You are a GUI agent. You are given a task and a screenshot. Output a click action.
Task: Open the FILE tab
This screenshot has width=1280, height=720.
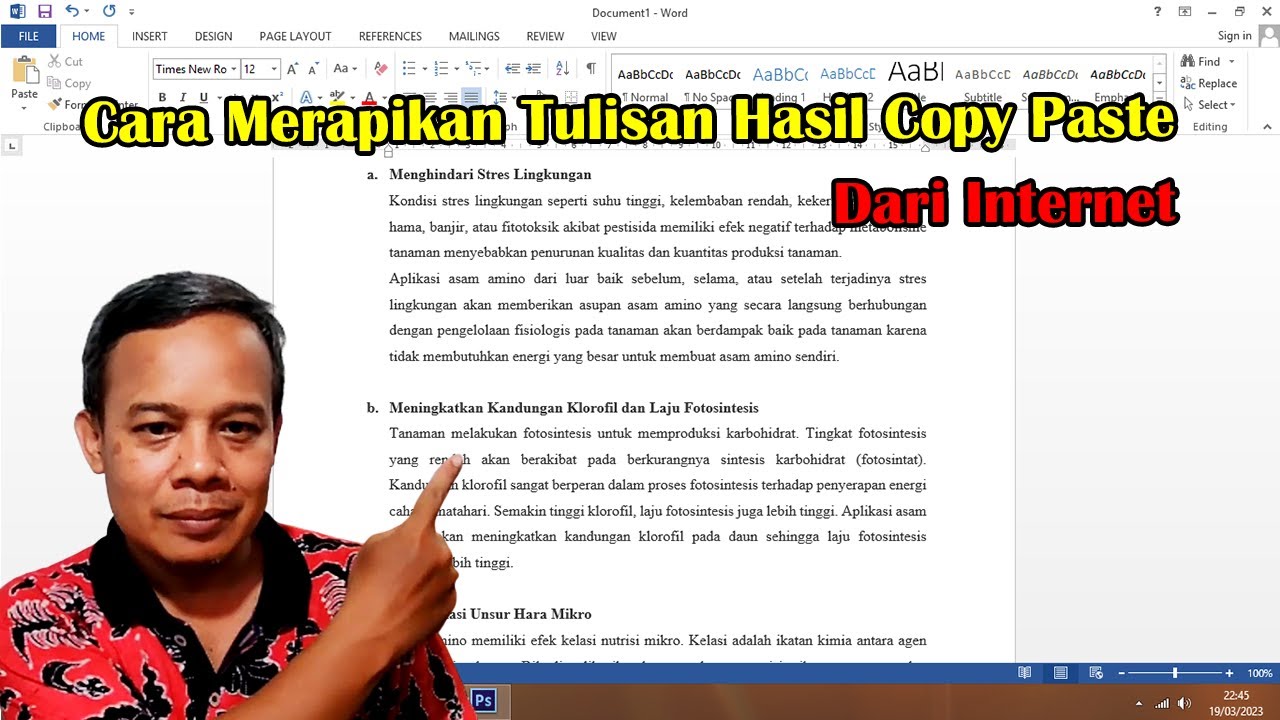29,36
